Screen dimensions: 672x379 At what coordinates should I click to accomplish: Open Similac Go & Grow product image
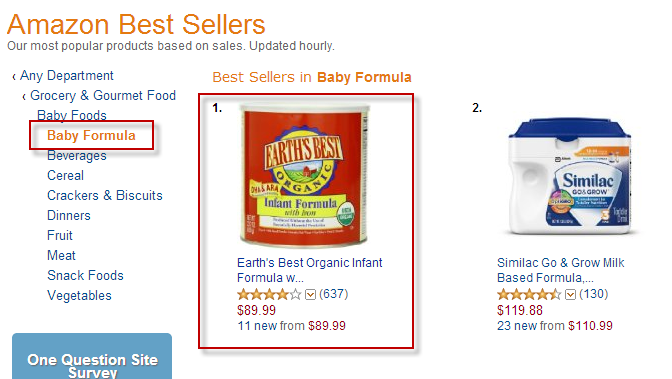pyautogui.click(x=569, y=177)
